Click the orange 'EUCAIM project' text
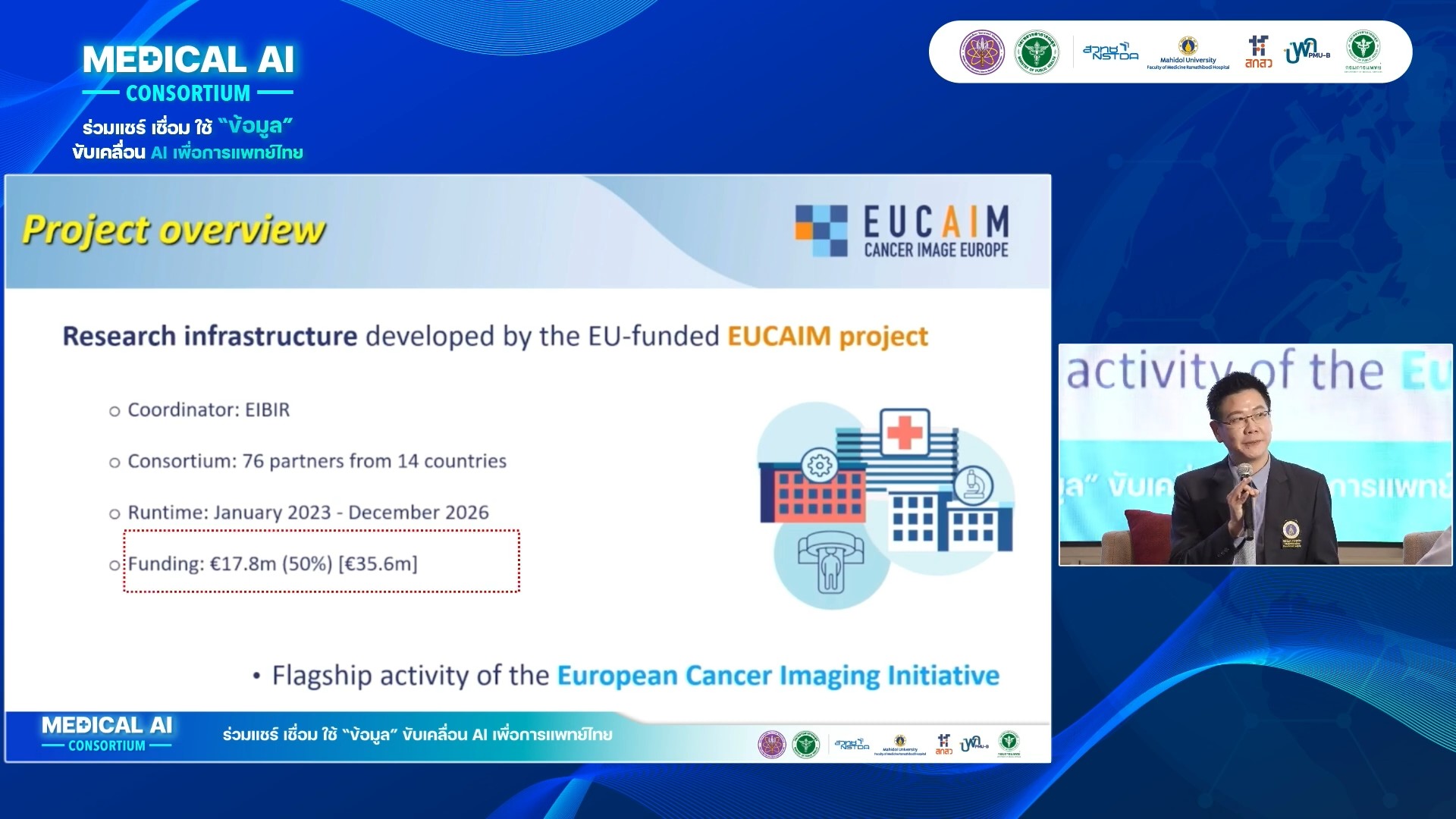 pos(827,336)
